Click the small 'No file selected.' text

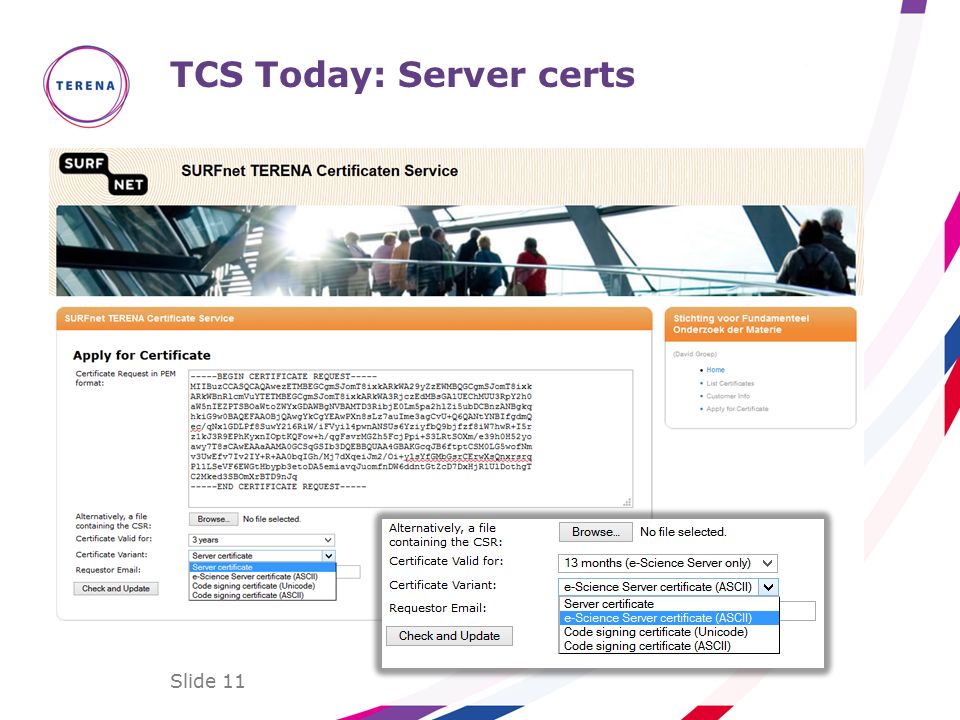click(272, 519)
